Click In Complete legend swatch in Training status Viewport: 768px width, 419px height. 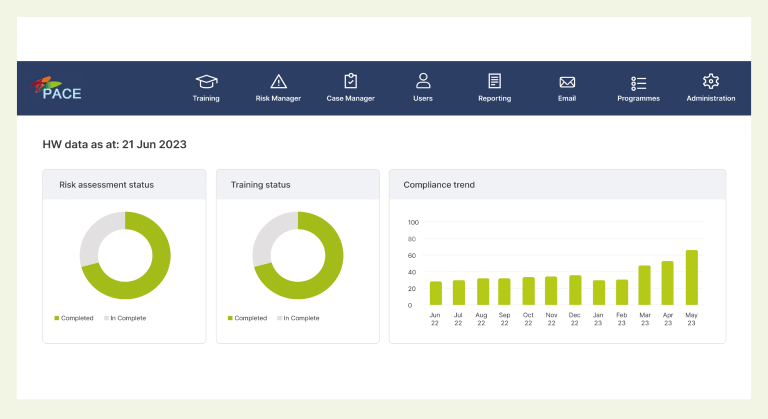[279, 318]
